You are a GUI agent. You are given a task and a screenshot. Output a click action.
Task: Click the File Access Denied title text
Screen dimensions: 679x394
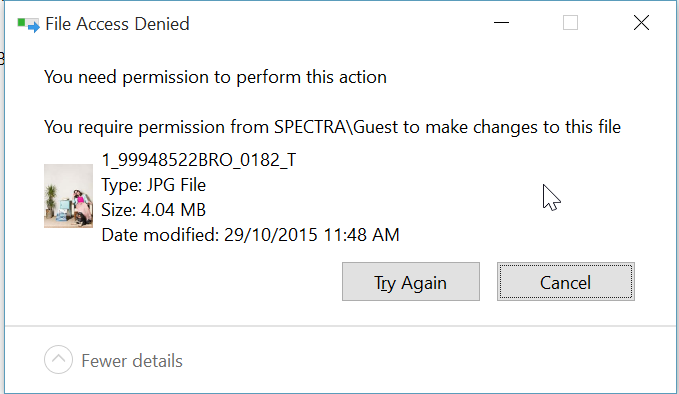pyautogui.click(x=117, y=24)
